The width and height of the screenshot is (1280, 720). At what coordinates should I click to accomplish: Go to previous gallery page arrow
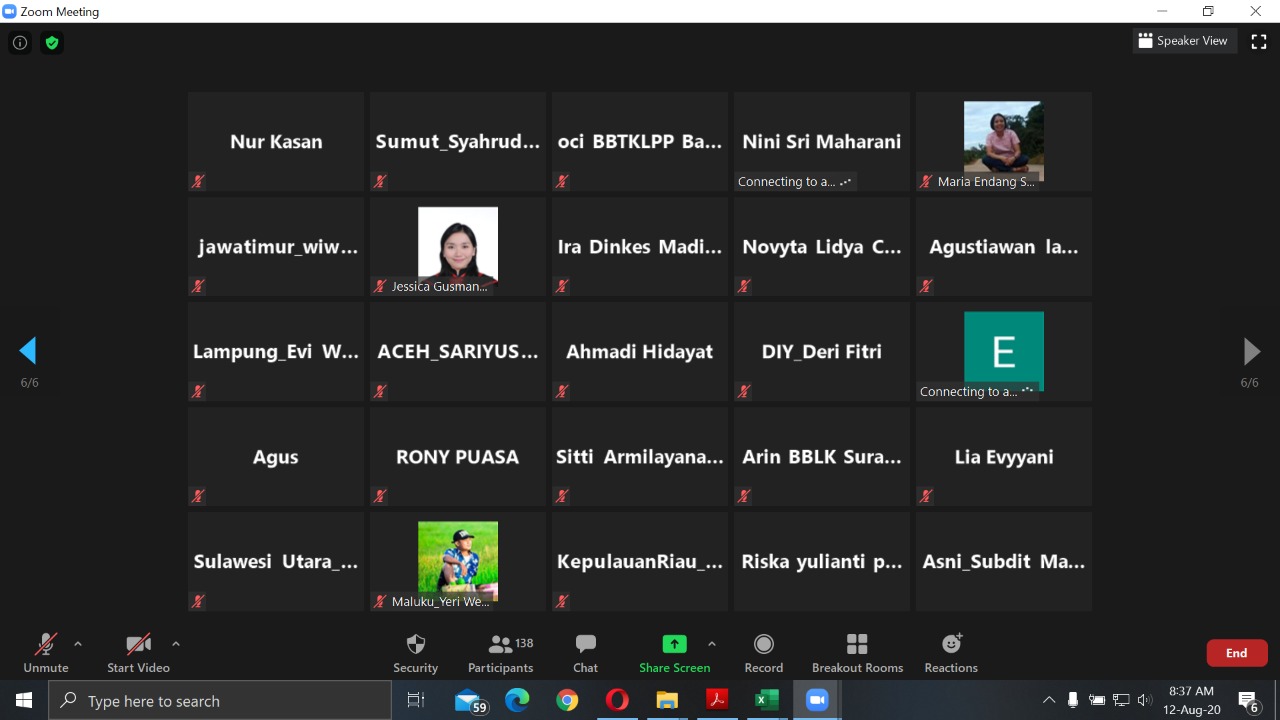pos(28,351)
